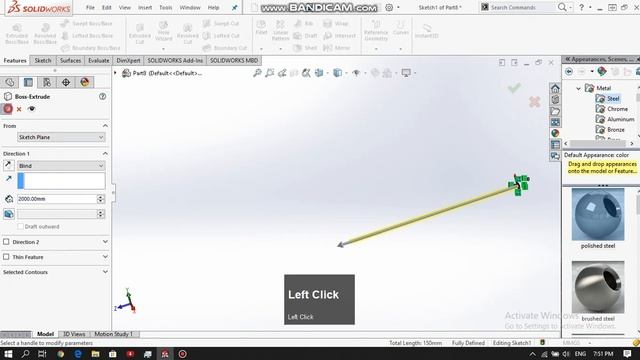Open the Appearances, Scenes, Decals tab
Screen dimensions: 640x360
point(555,133)
